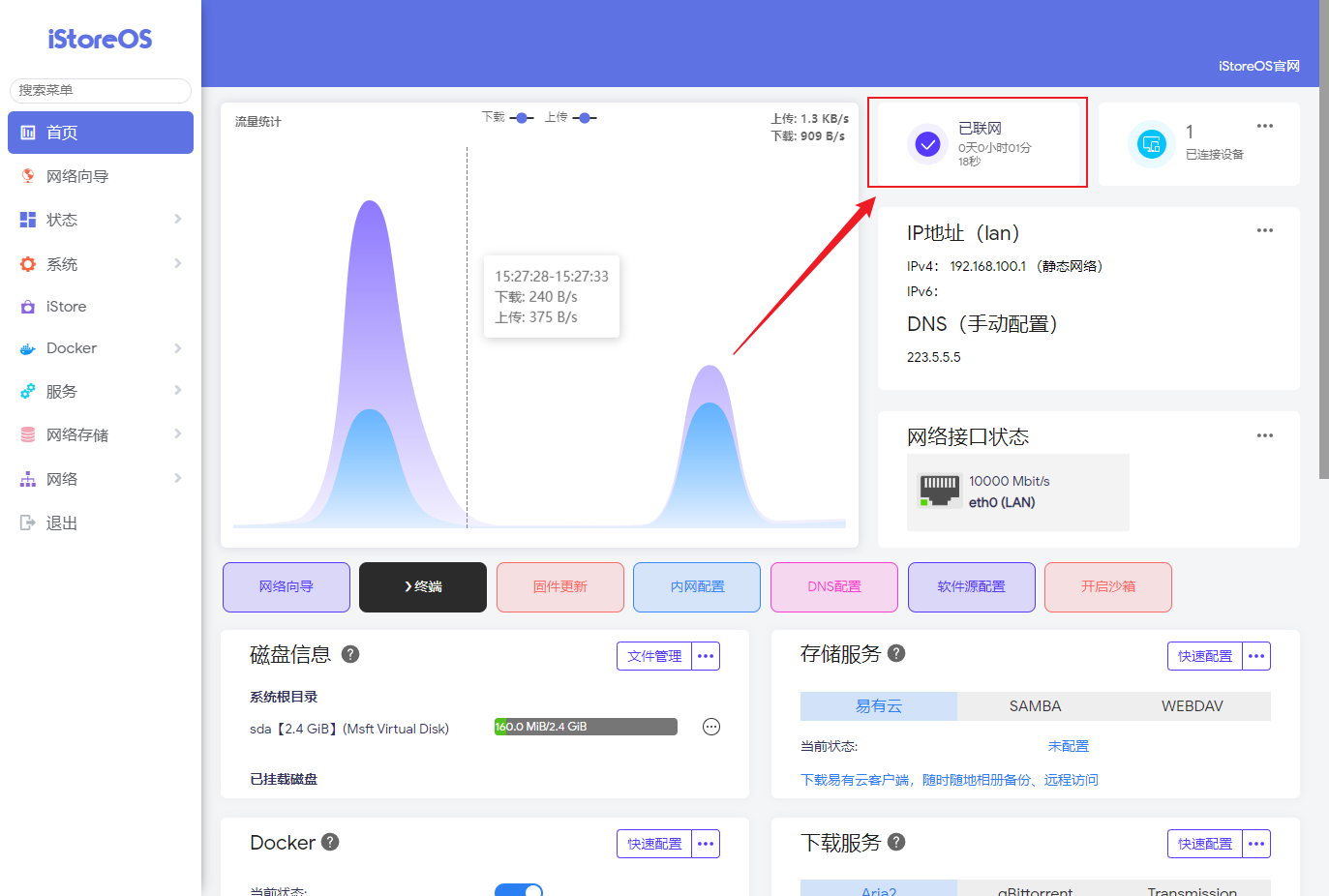Click the connected devices monitor icon
Image resolution: width=1329 pixels, height=896 pixels.
[1151, 145]
